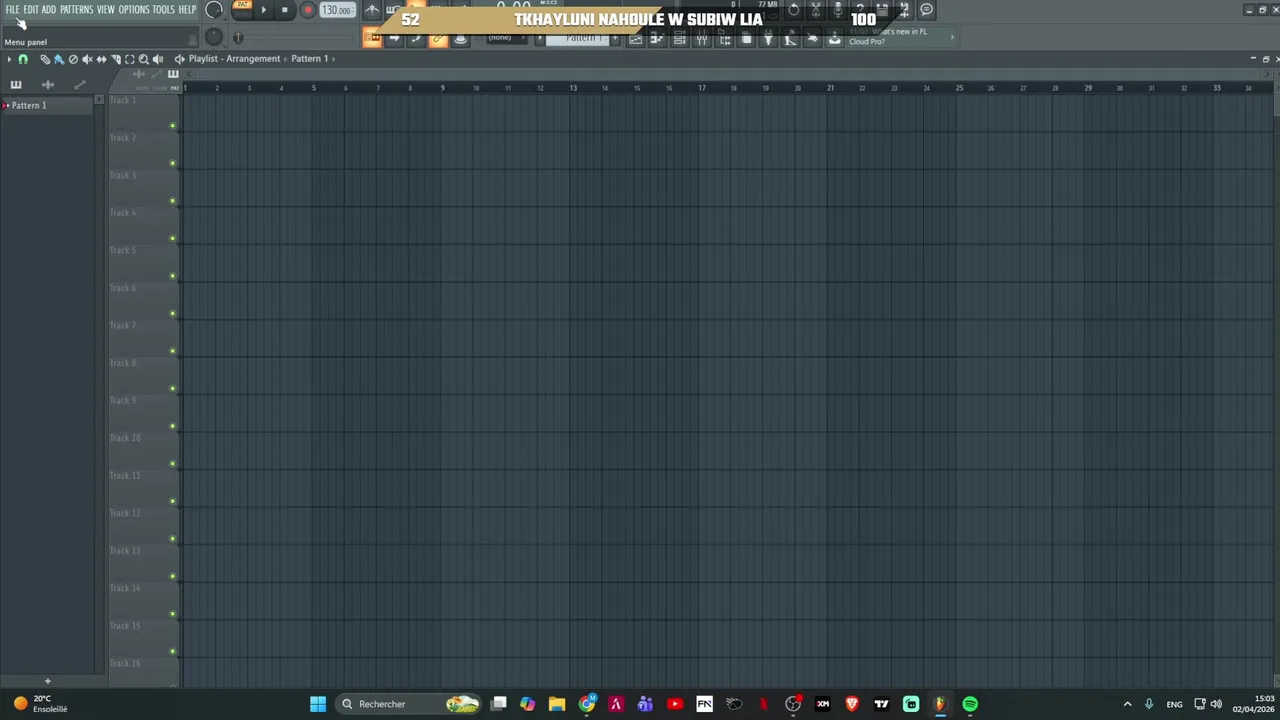The width and height of the screenshot is (1280, 720).
Task: Mute Track 11 with its green dot
Action: coord(172,501)
